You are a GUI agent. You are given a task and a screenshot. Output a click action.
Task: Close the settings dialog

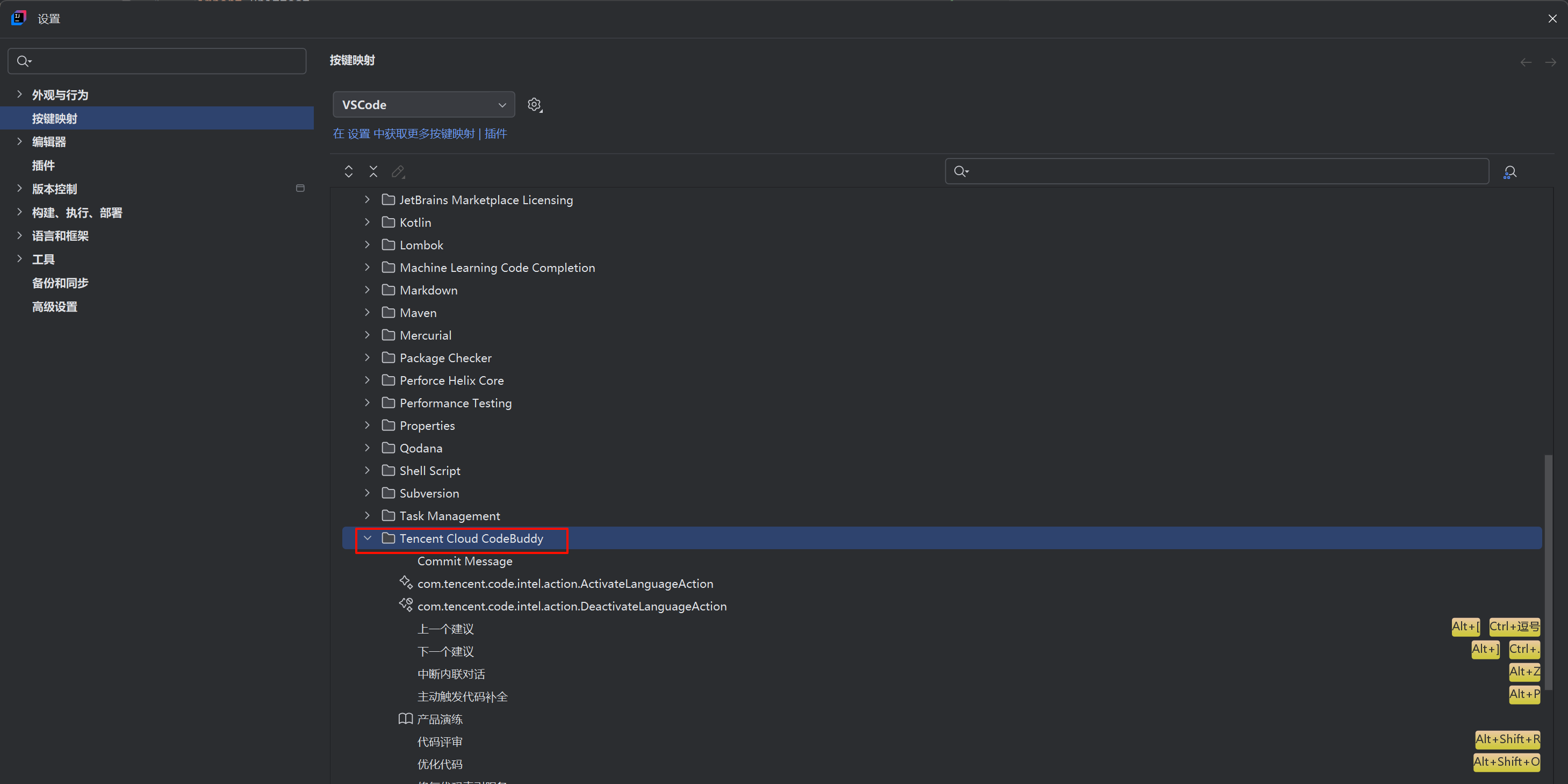coord(1552,18)
